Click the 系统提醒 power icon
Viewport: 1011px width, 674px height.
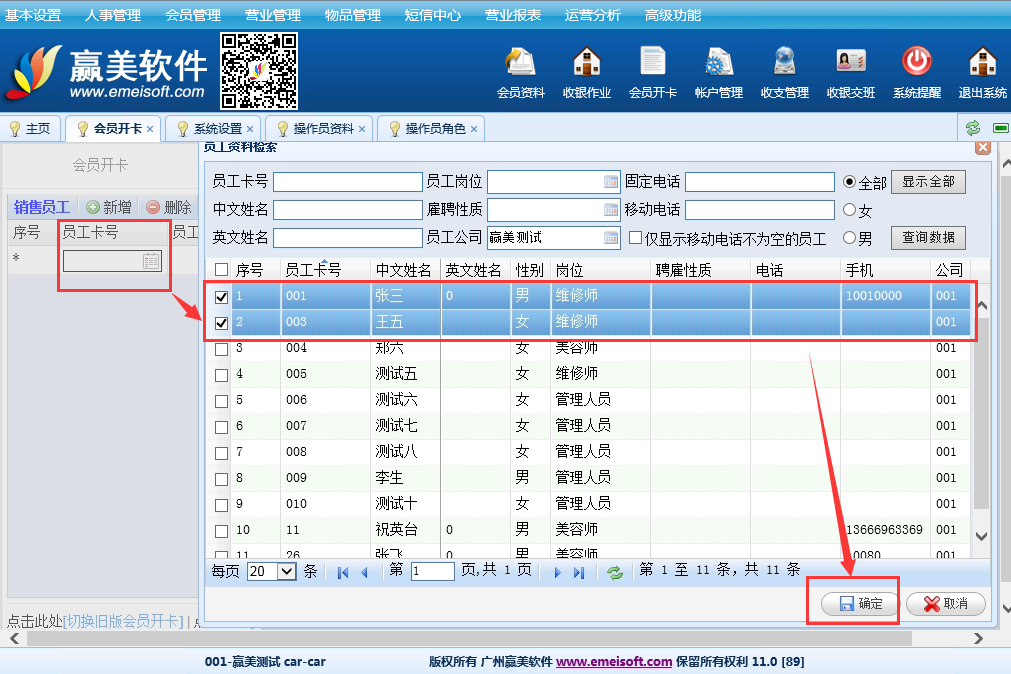pyautogui.click(x=916, y=64)
